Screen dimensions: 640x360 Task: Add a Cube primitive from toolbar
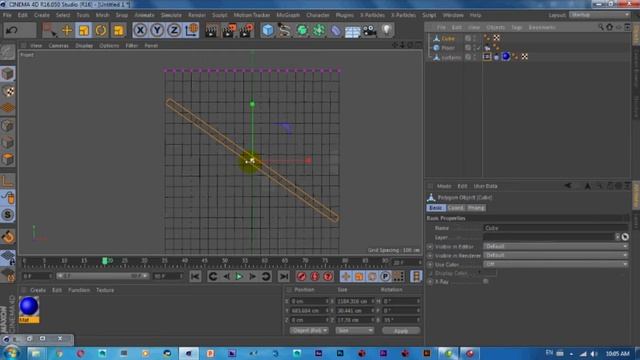[268, 30]
